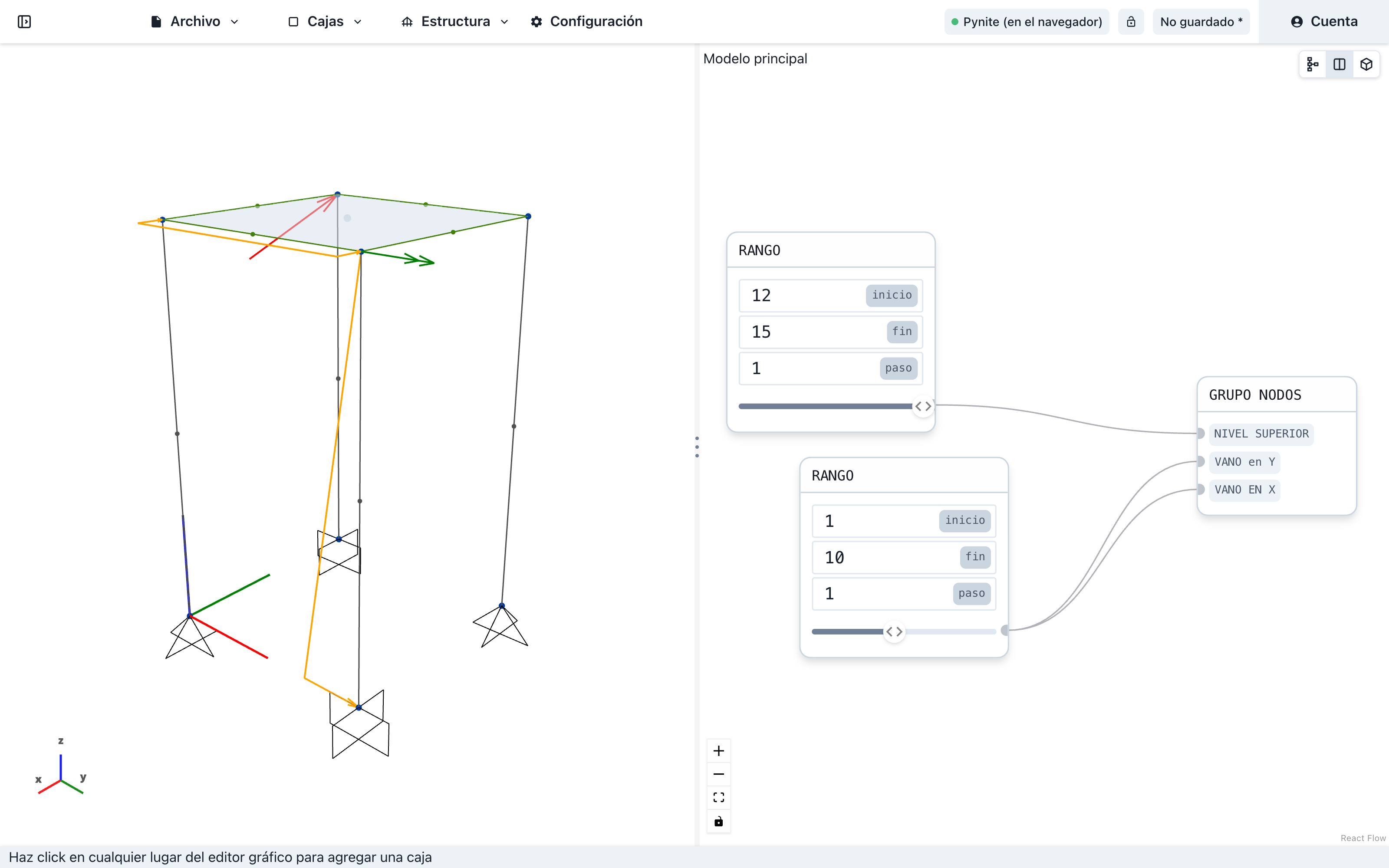Fit view in the flow editor
Viewport: 1389px width, 868px height.
point(719,798)
